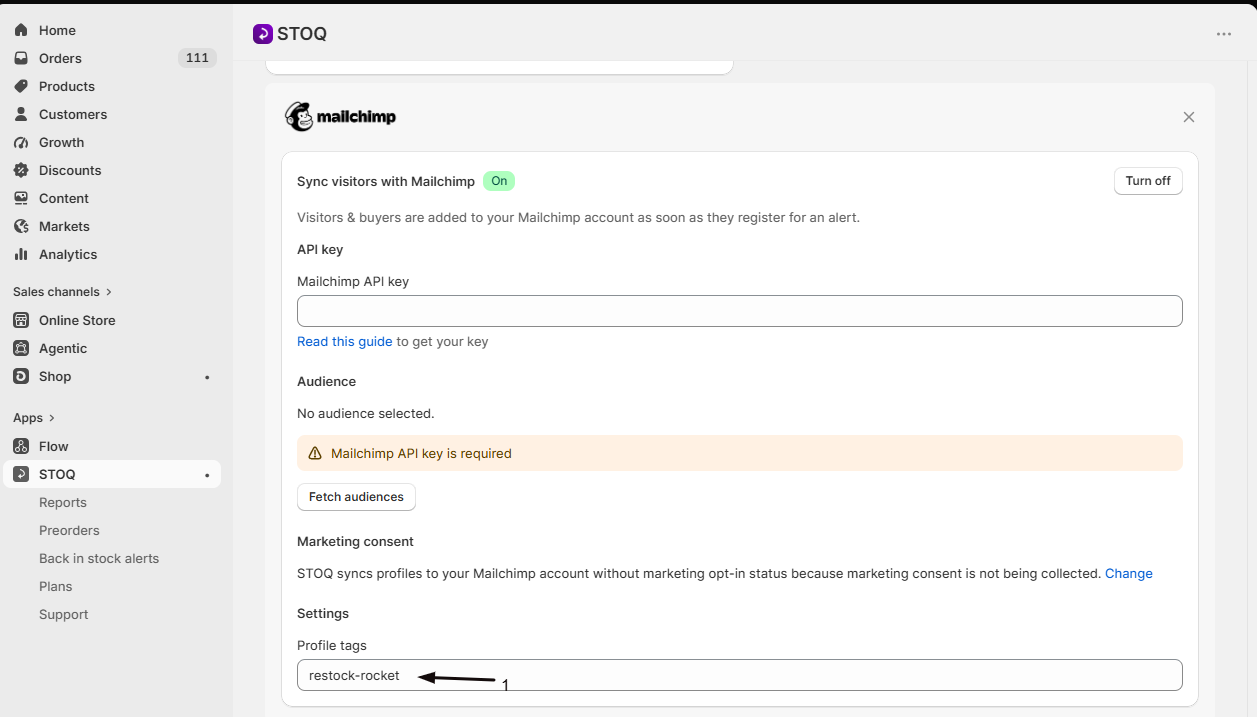Click the Analytics bar chart icon
1257x717 pixels.
tap(21, 254)
